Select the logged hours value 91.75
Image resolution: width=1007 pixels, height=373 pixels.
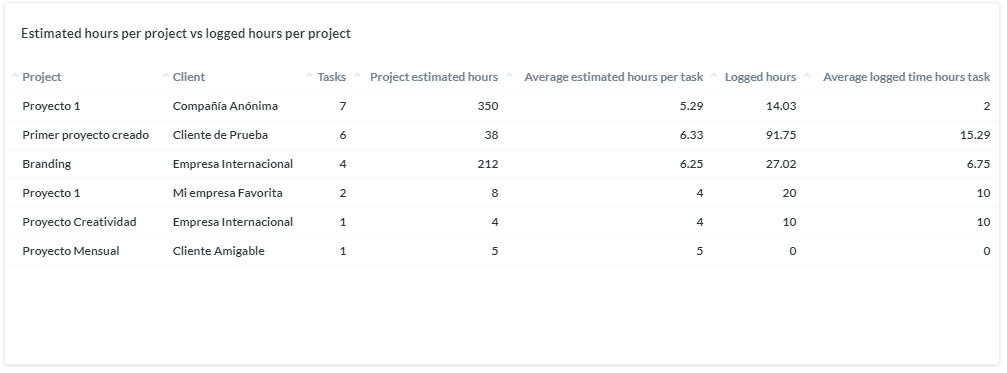[x=782, y=135]
